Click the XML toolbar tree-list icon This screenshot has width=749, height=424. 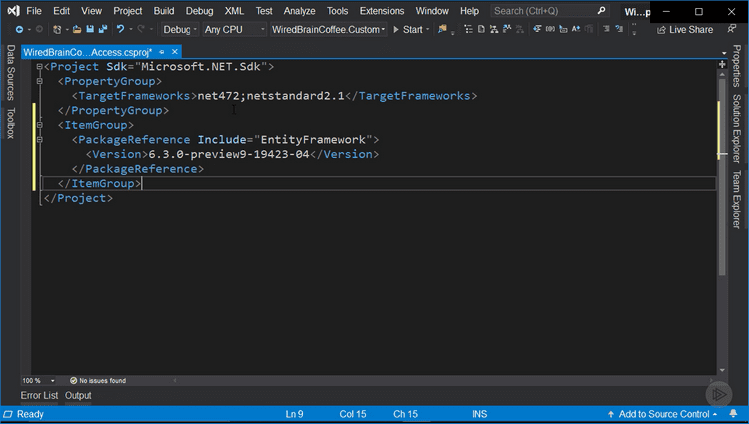[469, 29]
